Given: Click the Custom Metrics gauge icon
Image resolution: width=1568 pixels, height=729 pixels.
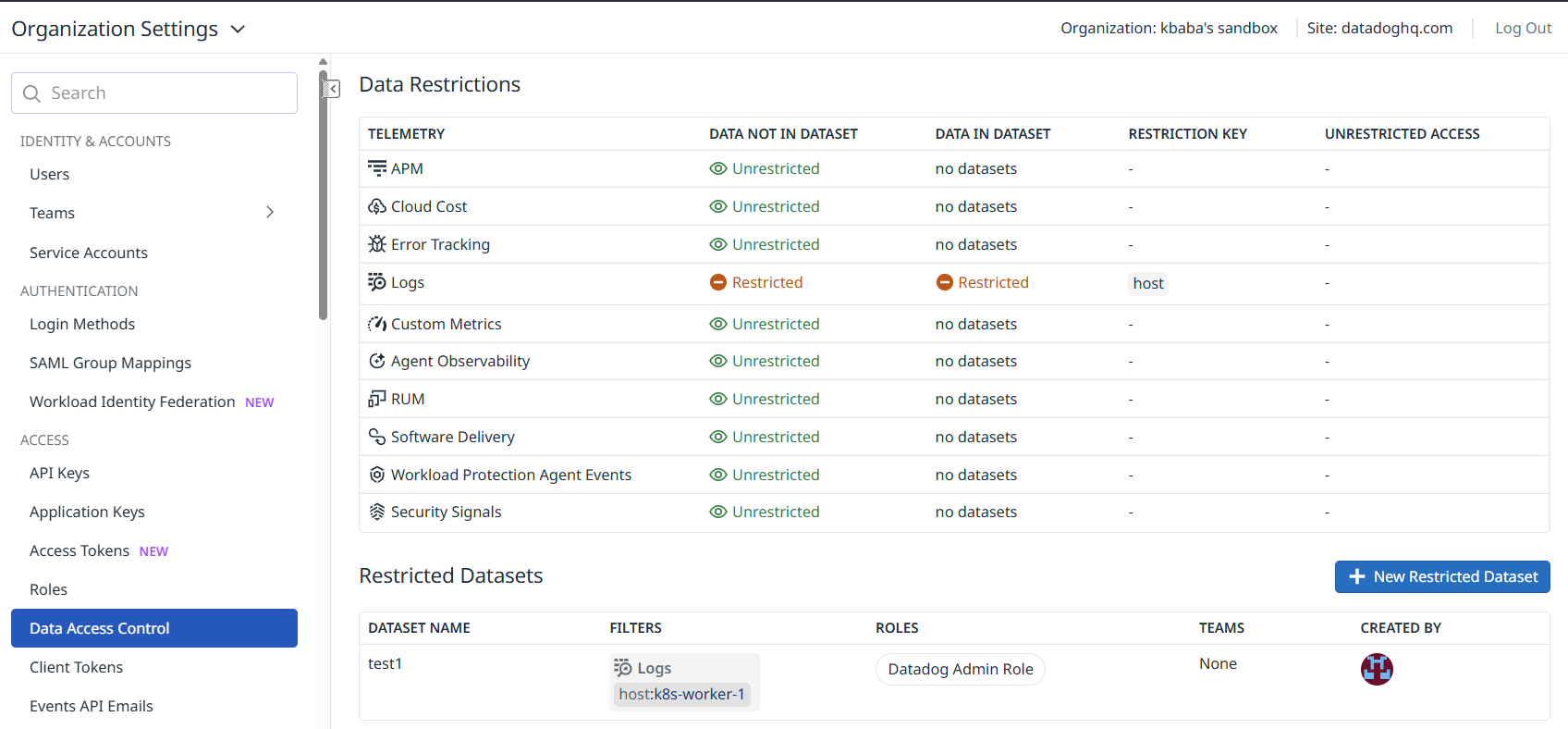Looking at the screenshot, I should 377,324.
